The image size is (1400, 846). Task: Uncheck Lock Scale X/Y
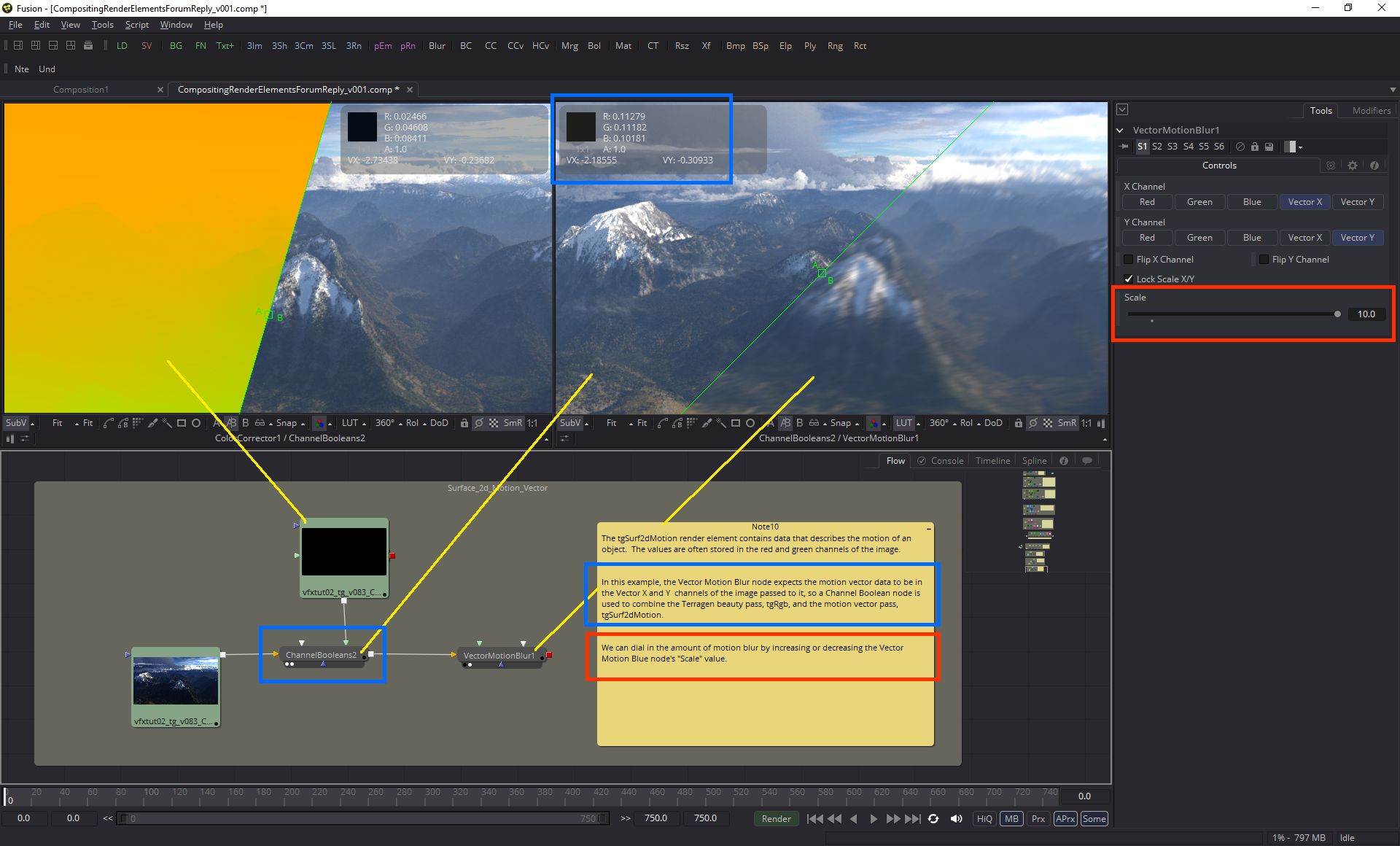1129,279
